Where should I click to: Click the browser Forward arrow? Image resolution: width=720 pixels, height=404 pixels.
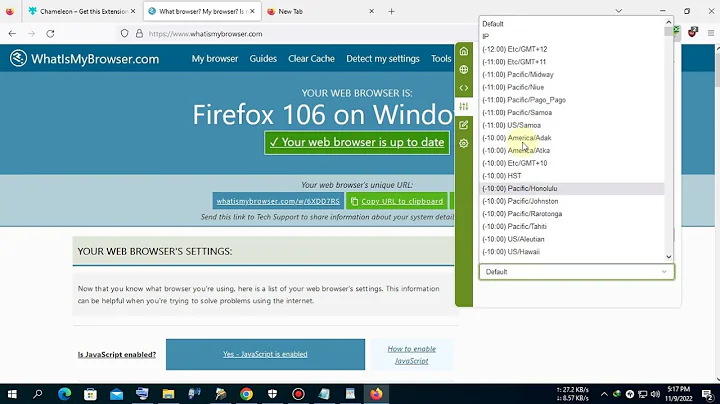[x=31, y=34]
